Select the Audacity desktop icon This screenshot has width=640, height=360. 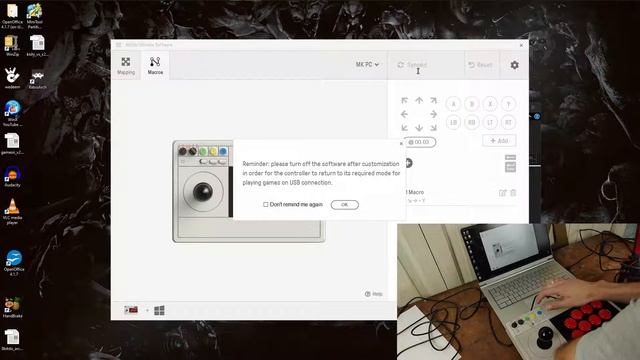pyautogui.click(x=12, y=177)
